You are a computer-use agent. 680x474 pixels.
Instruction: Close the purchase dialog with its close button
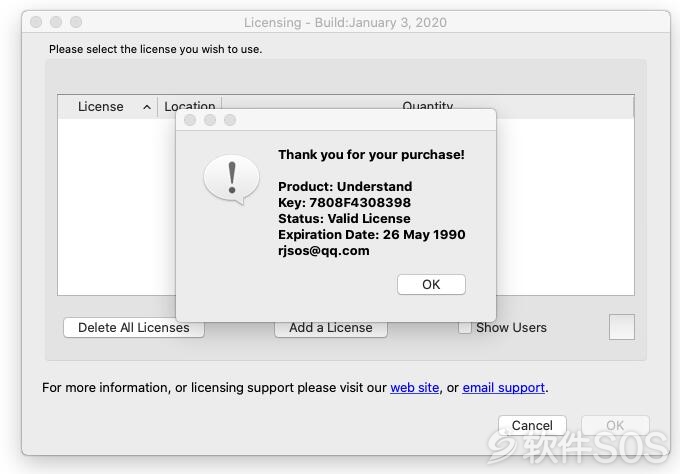(x=190, y=120)
